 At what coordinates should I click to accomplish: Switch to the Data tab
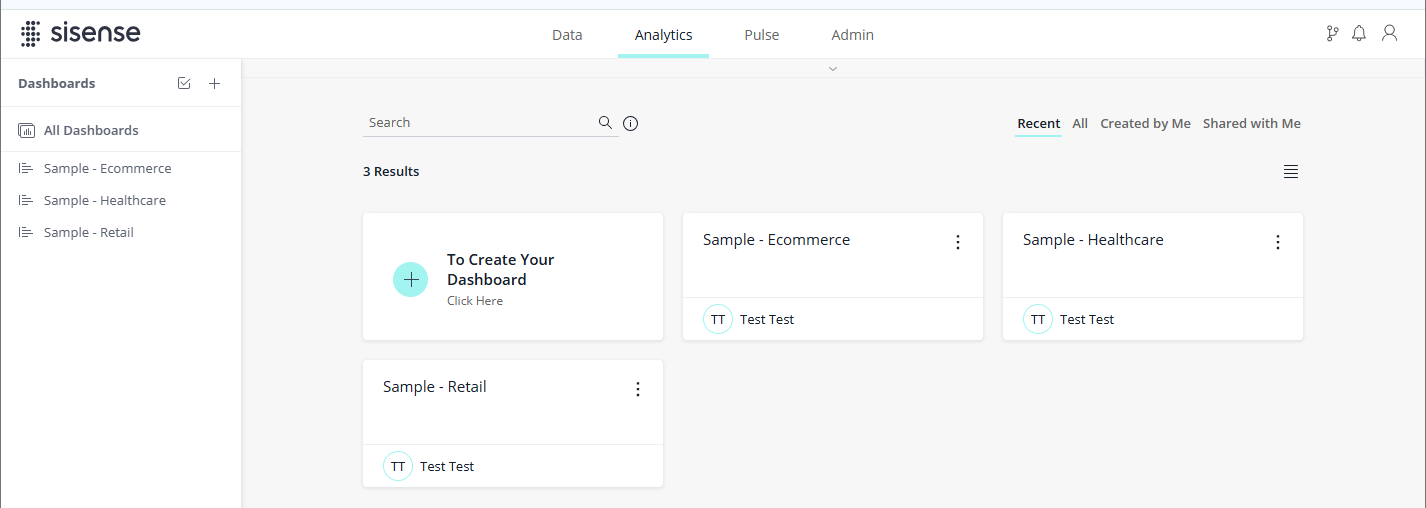[567, 35]
